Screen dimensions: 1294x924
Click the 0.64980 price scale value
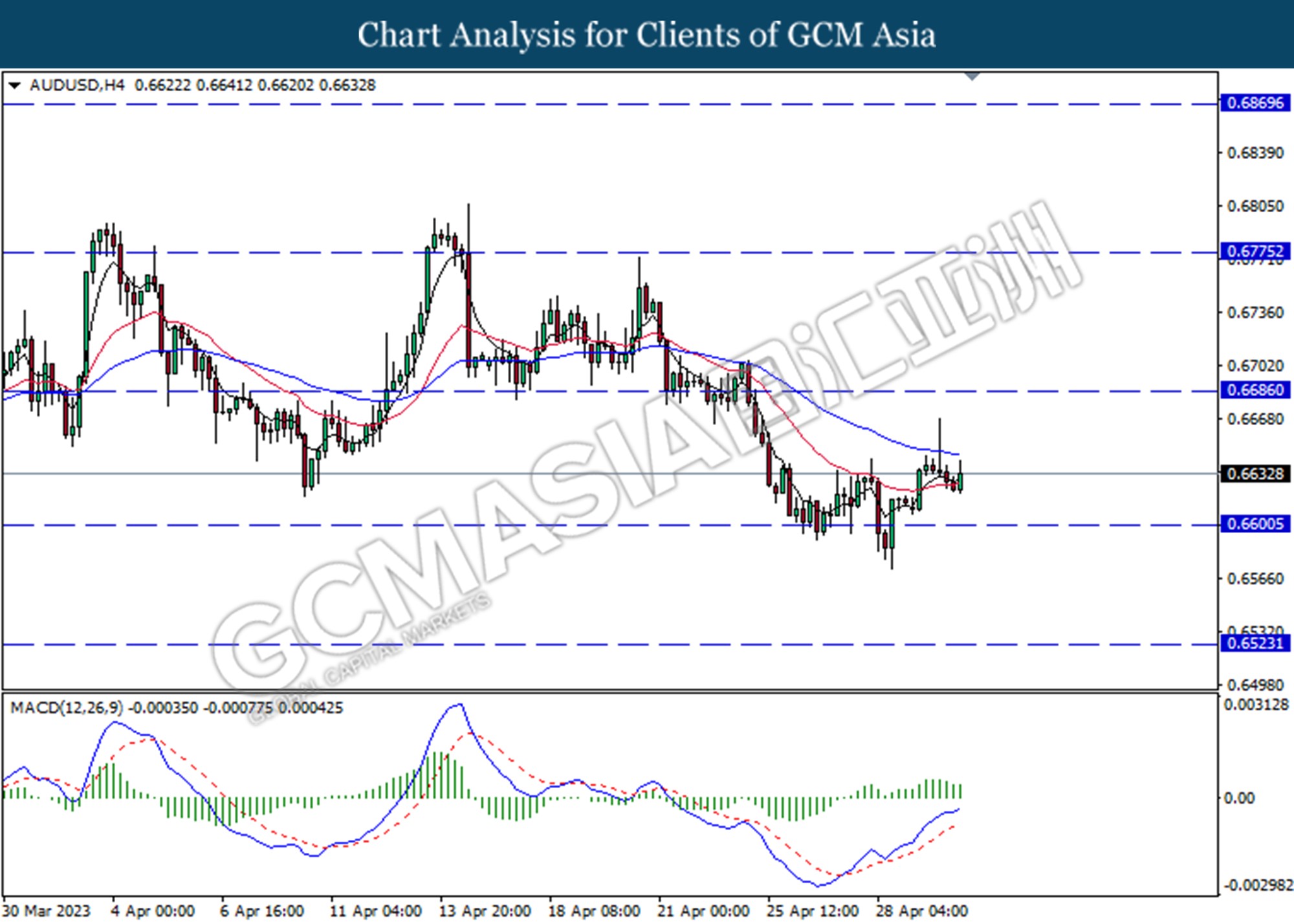1255,685
